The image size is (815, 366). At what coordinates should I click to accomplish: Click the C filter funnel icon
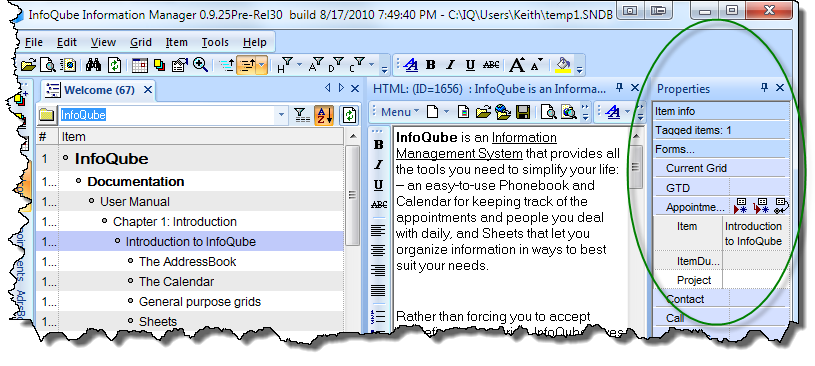(357, 65)
